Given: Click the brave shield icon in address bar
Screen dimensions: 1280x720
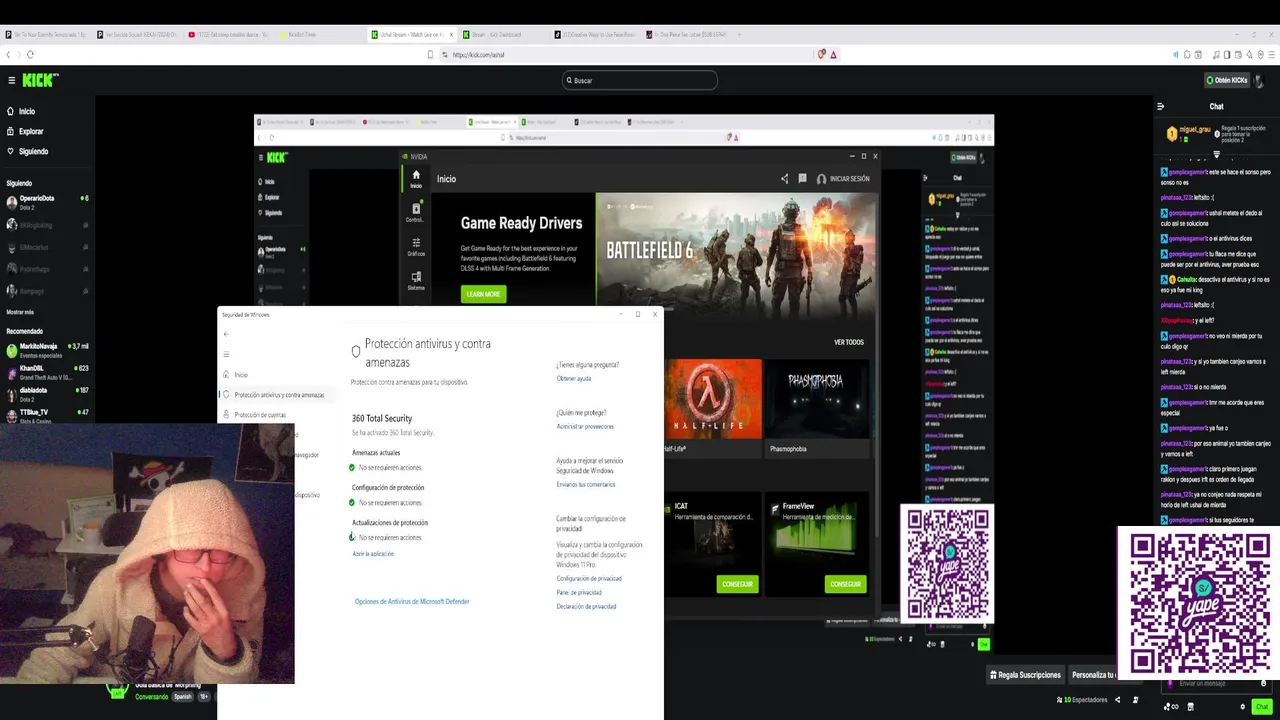Looking at the screenshot, I should [x=821, y=54].
